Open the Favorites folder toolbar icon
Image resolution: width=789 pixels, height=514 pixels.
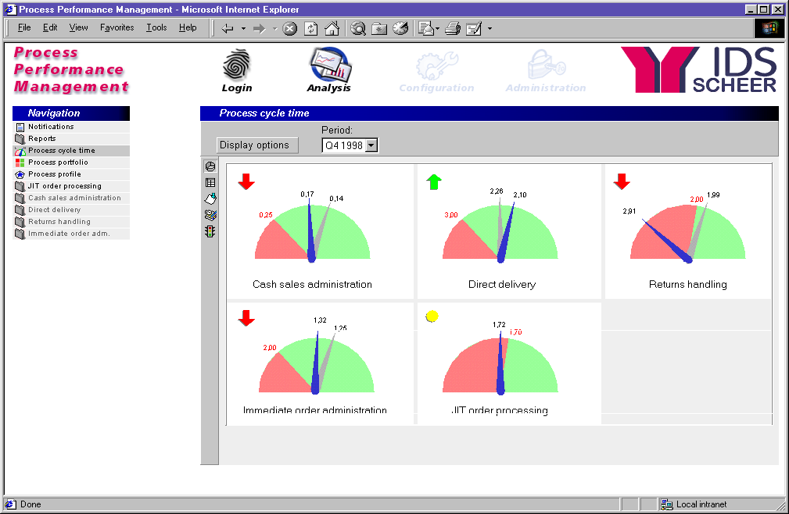pos(379,29)
